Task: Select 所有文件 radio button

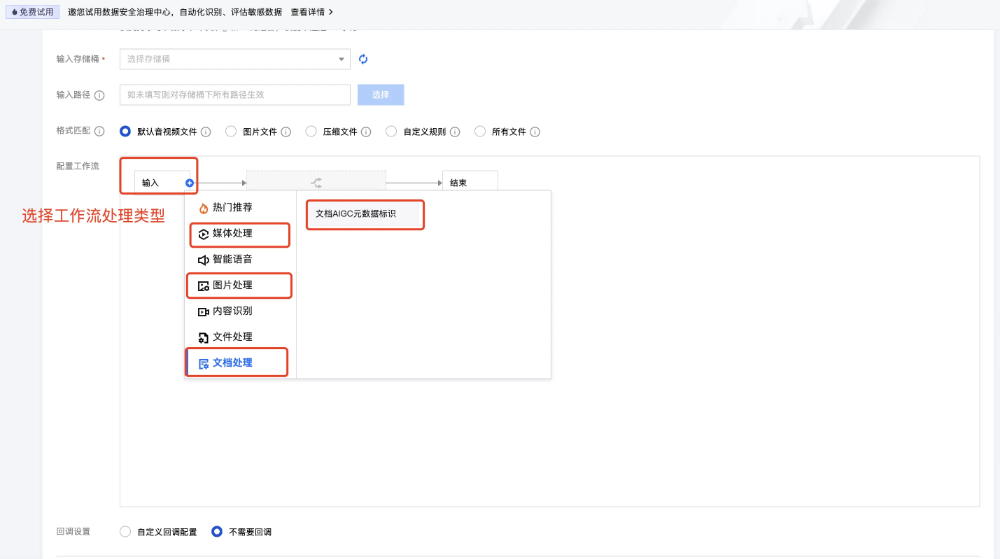Action: click(x=480, y=131)
